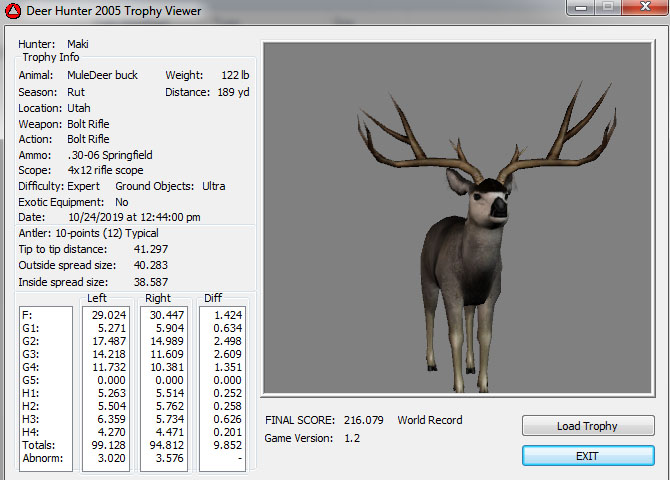Viewport: 670px width, 480px height.
Task: Click the MuleDeer buck animal value
Action: pyautogui.click(x=102, y=75)
